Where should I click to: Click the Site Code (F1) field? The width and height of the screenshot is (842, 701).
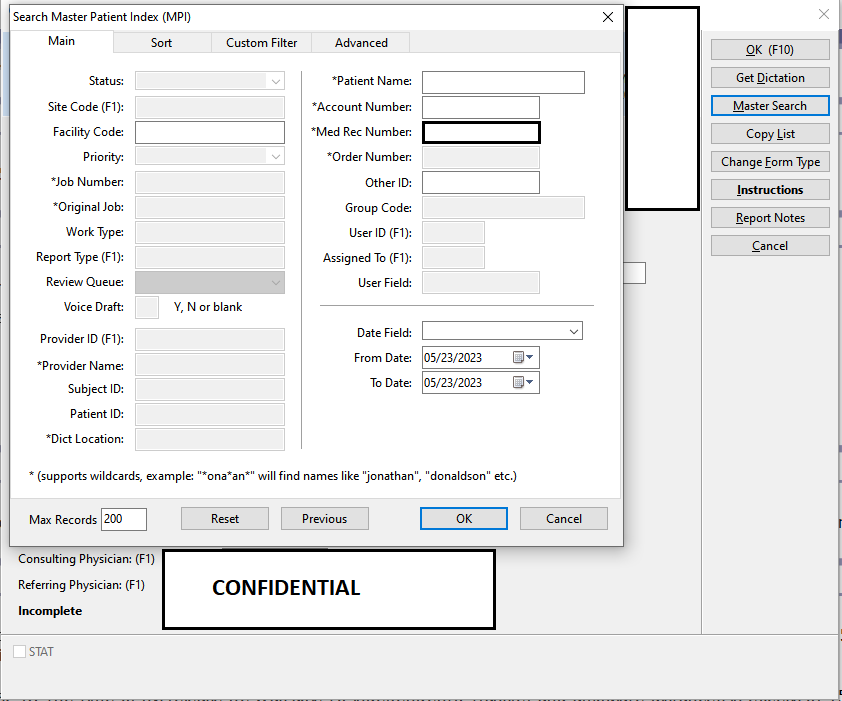tap(209, 107)
